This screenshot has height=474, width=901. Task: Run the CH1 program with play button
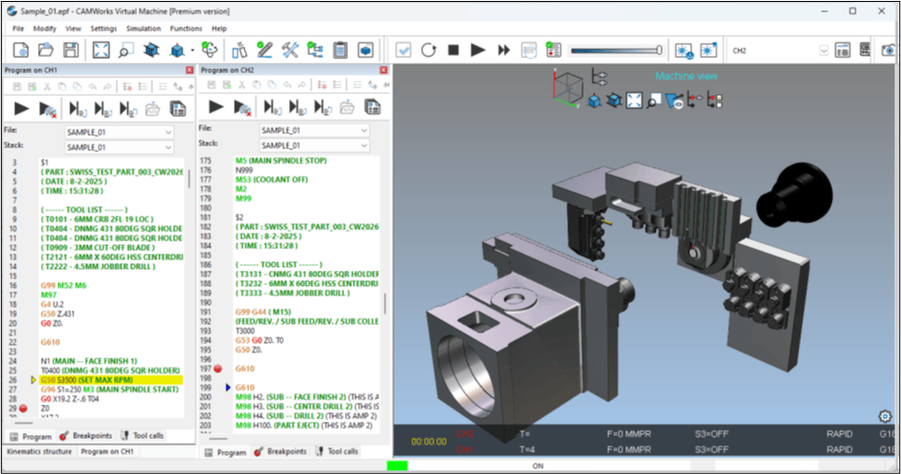[x=21, y=108]
